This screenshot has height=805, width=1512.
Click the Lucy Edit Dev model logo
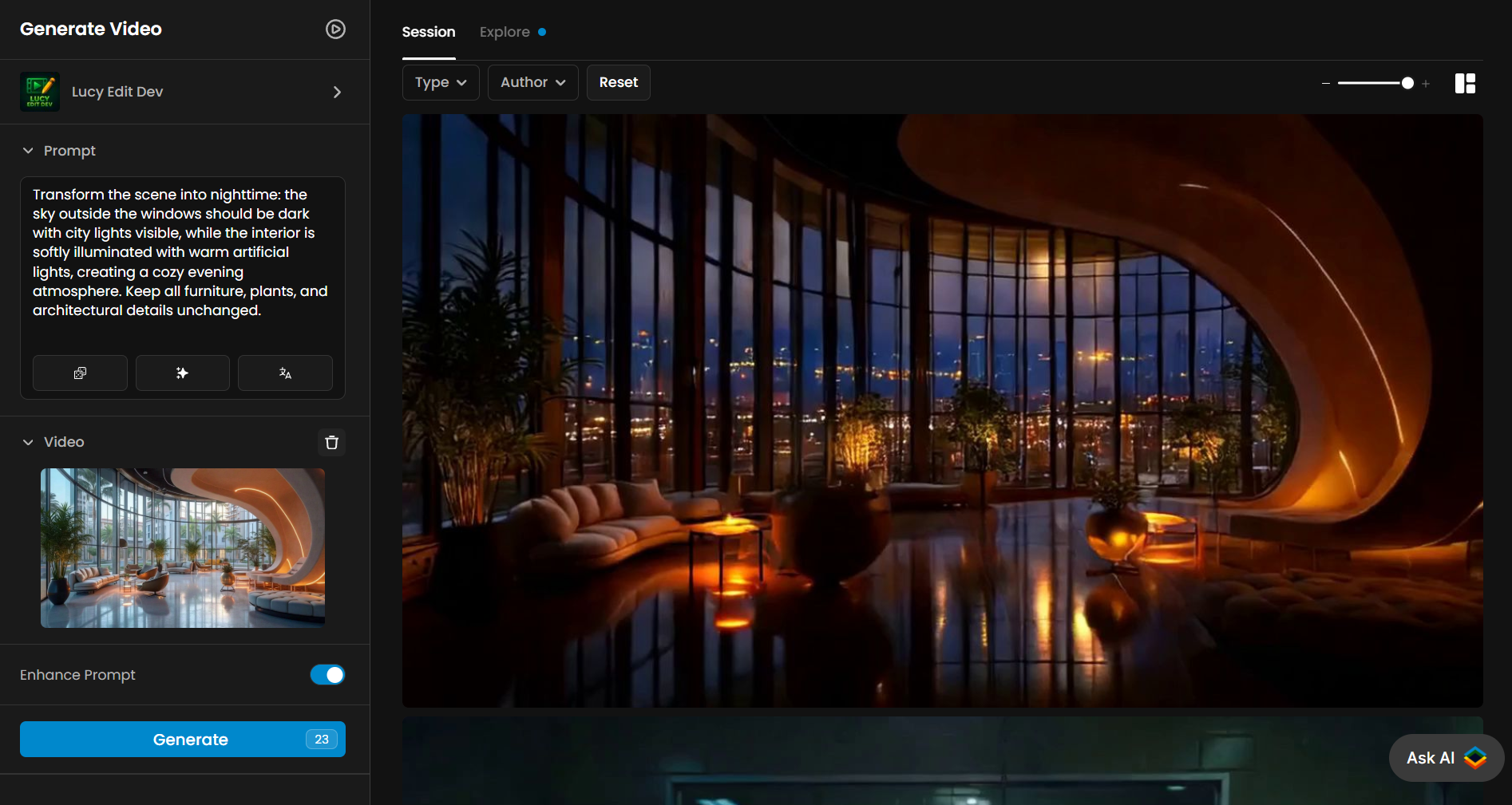(x=40, y=92)
